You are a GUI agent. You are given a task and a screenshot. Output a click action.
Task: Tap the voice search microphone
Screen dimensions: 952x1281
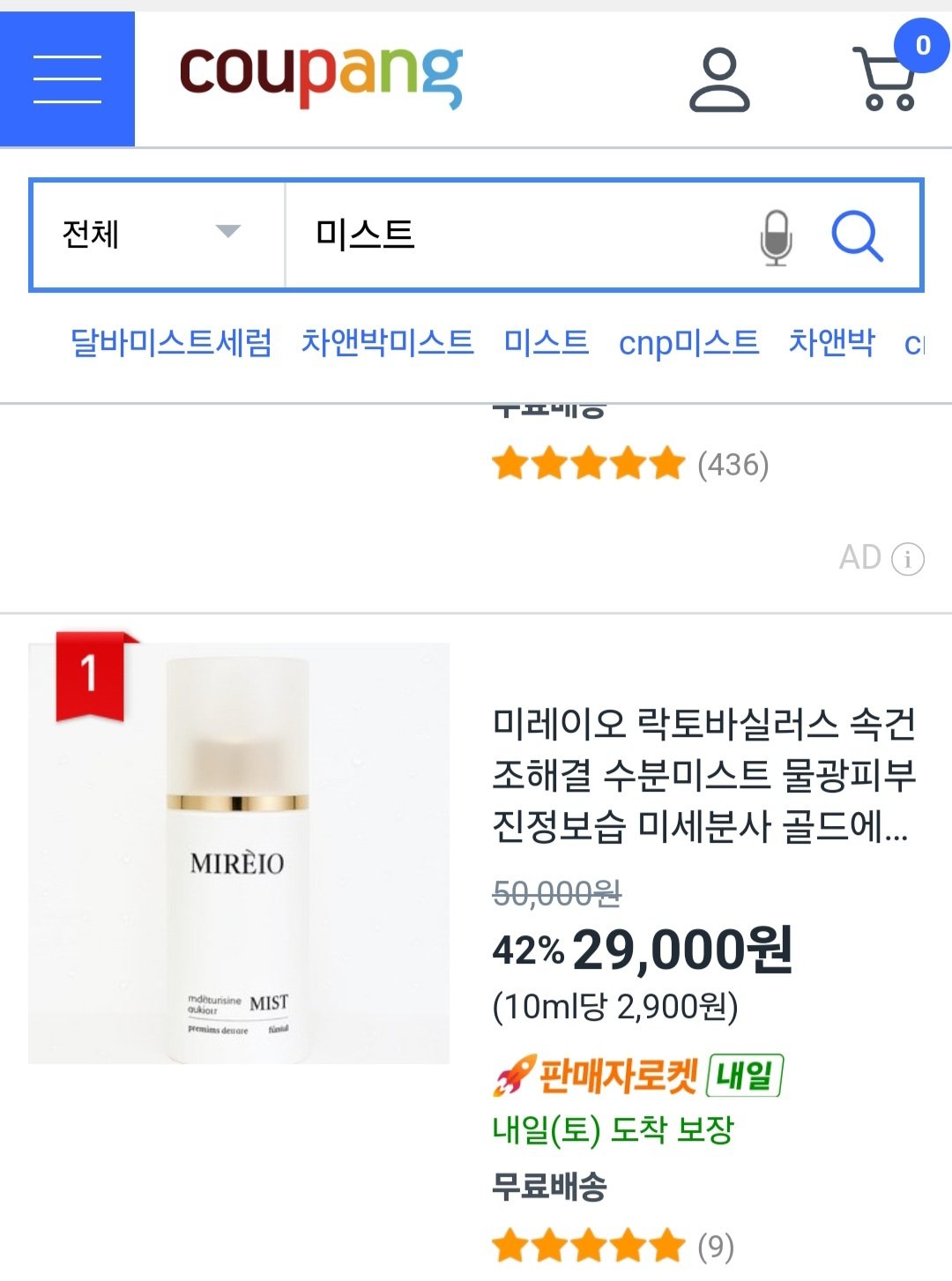(x=776, y=236)
